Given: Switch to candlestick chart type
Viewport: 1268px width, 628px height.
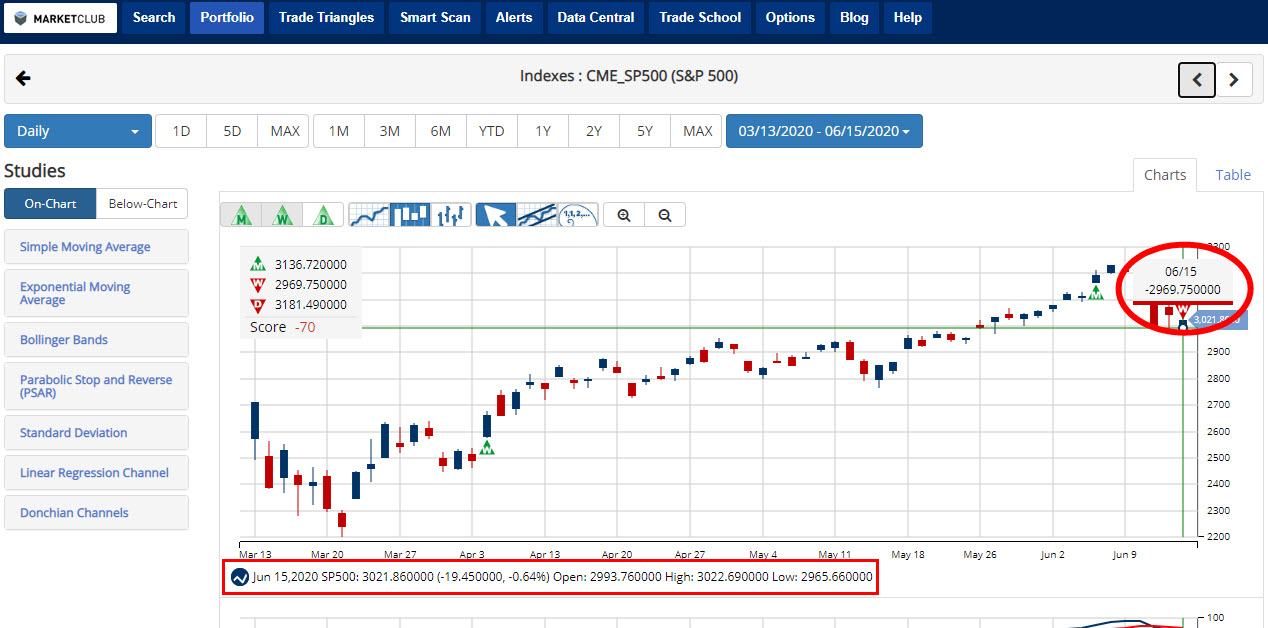Looking at the screenshot, I should click(x=411, y=215).
